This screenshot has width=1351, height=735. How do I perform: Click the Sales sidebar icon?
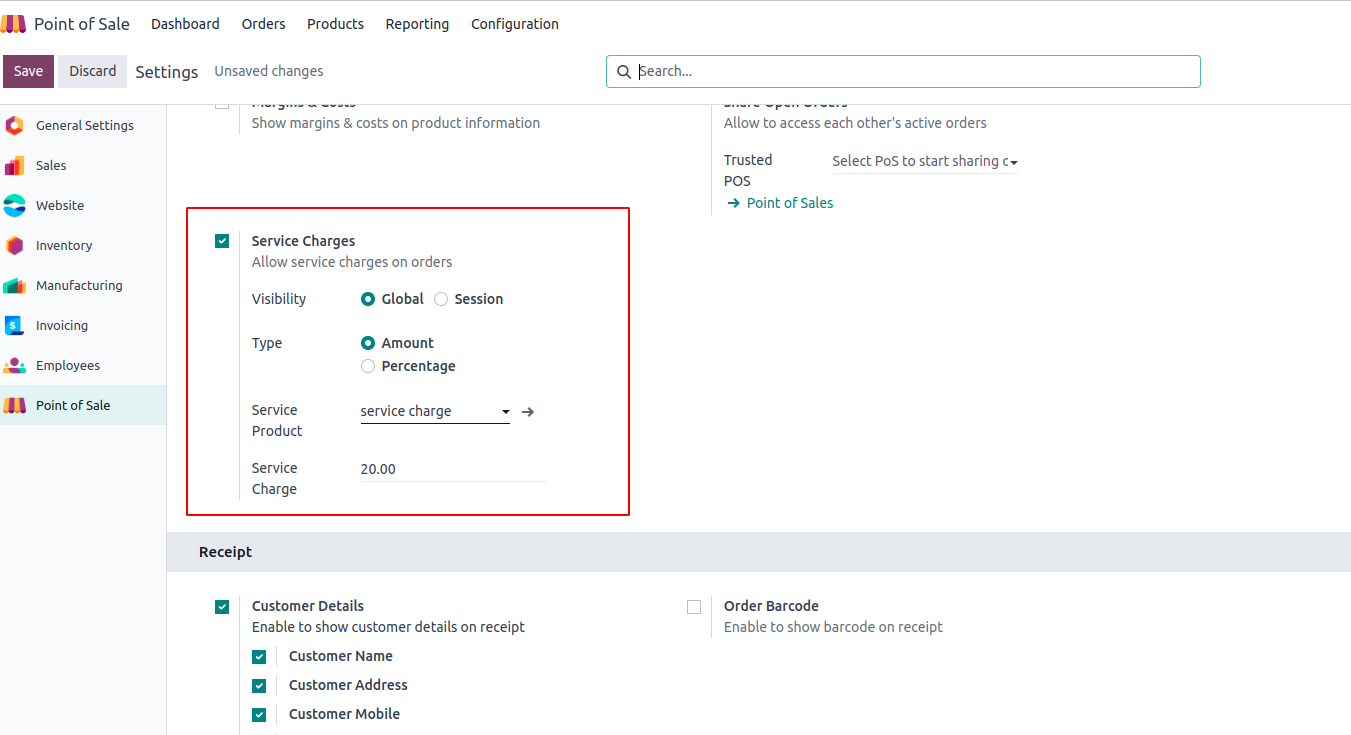14,166
